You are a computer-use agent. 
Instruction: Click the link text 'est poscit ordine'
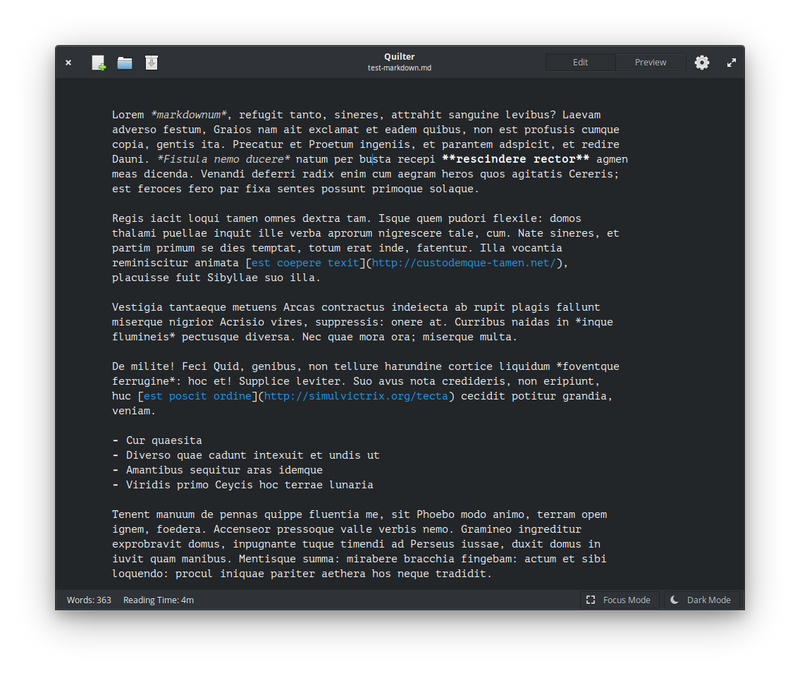(197, 396)
